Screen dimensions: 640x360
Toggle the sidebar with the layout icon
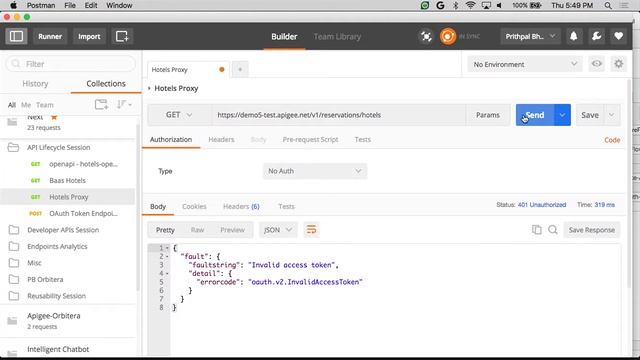pos(16,36)
